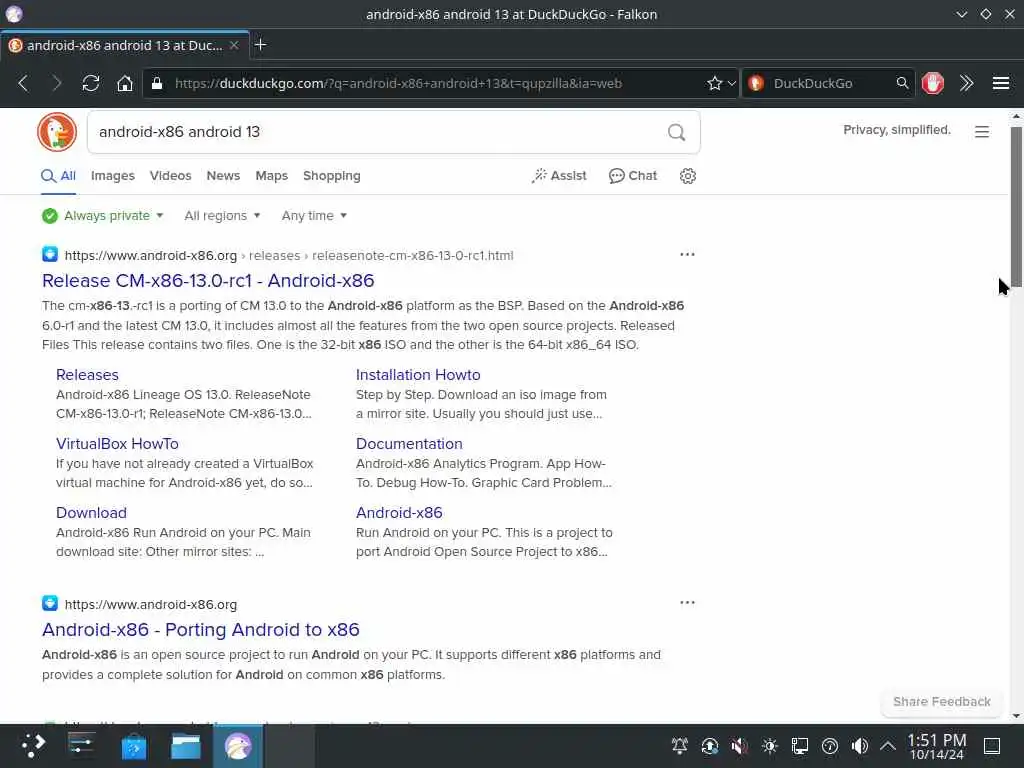Open Dolphin file manager in taskbar
This screenshot has width=1024, height=768.
[185, 746]
